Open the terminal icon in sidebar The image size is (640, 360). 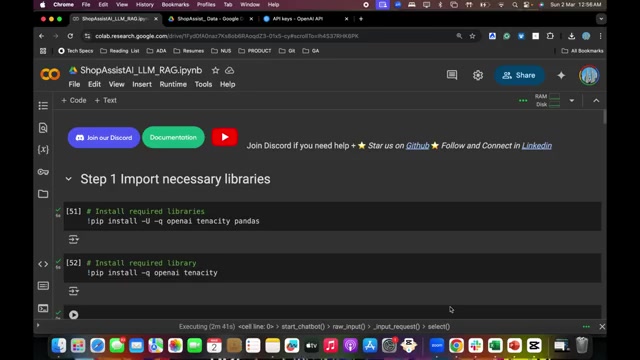43,308
